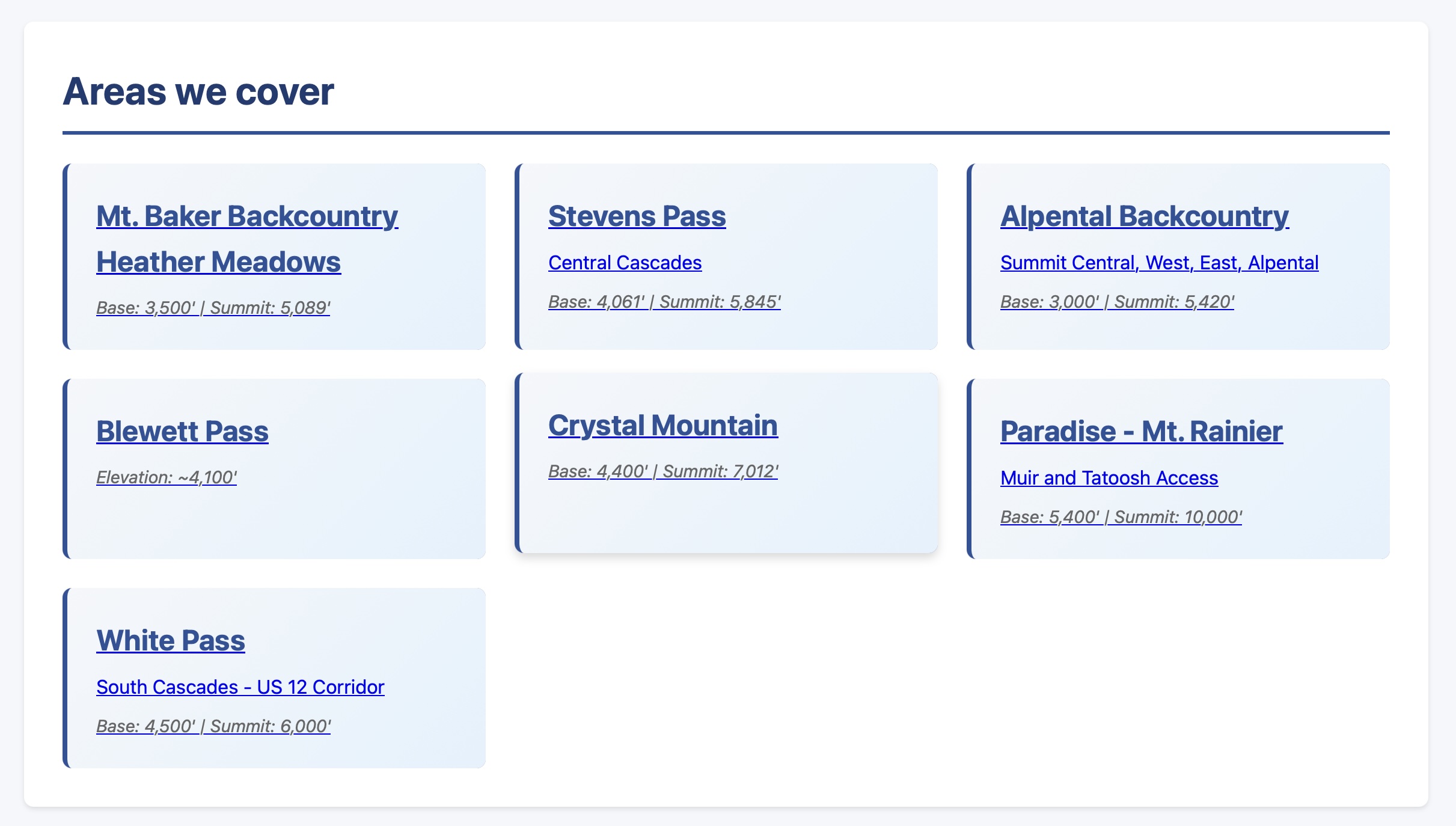Click the Elevation ~4,100' text link
The height and width of the screenshot is (826, 1456).
(167, 477)
